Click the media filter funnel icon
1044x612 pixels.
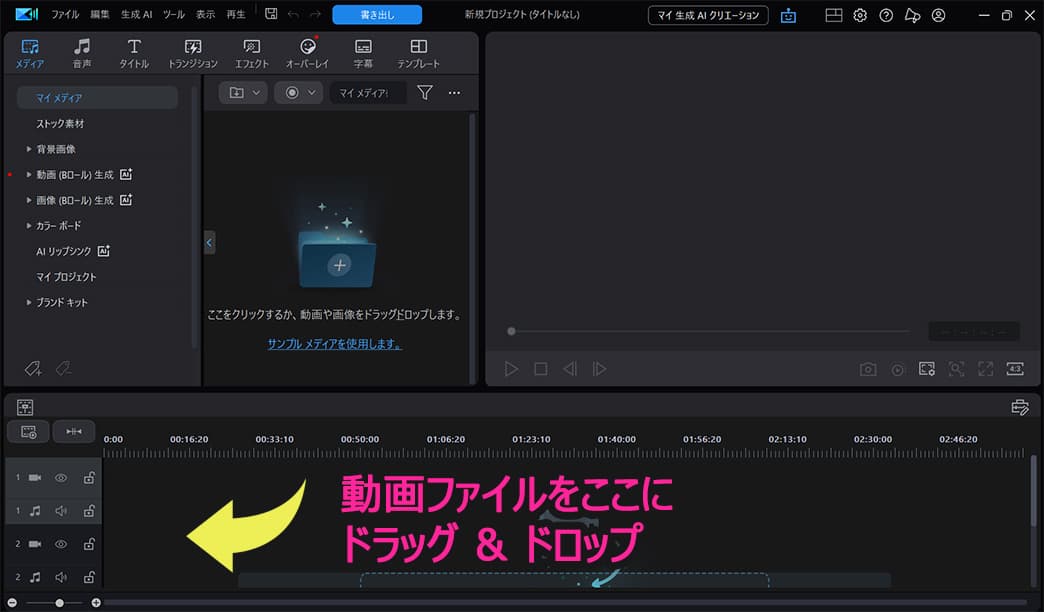point(425,93)
